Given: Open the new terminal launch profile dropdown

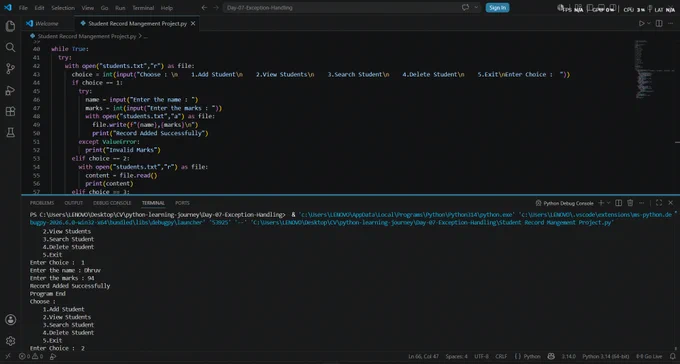Looking at the screenshot, I should click(608, 203).
